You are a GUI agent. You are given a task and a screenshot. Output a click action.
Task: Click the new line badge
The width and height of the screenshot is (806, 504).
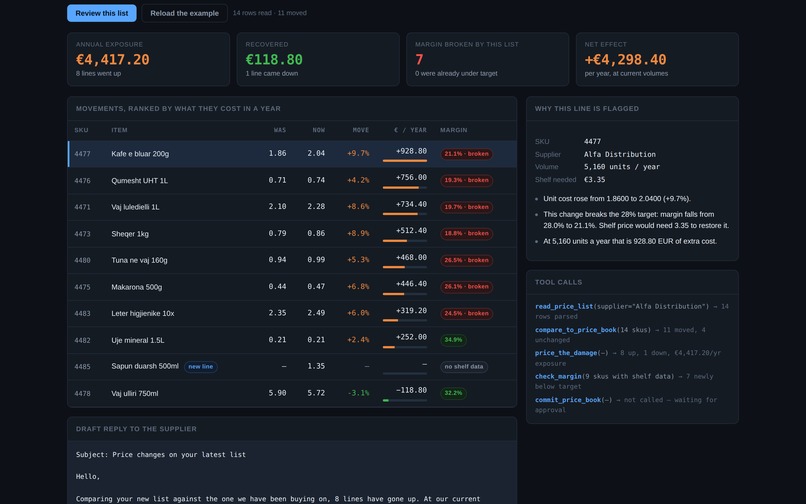[200, 367]
